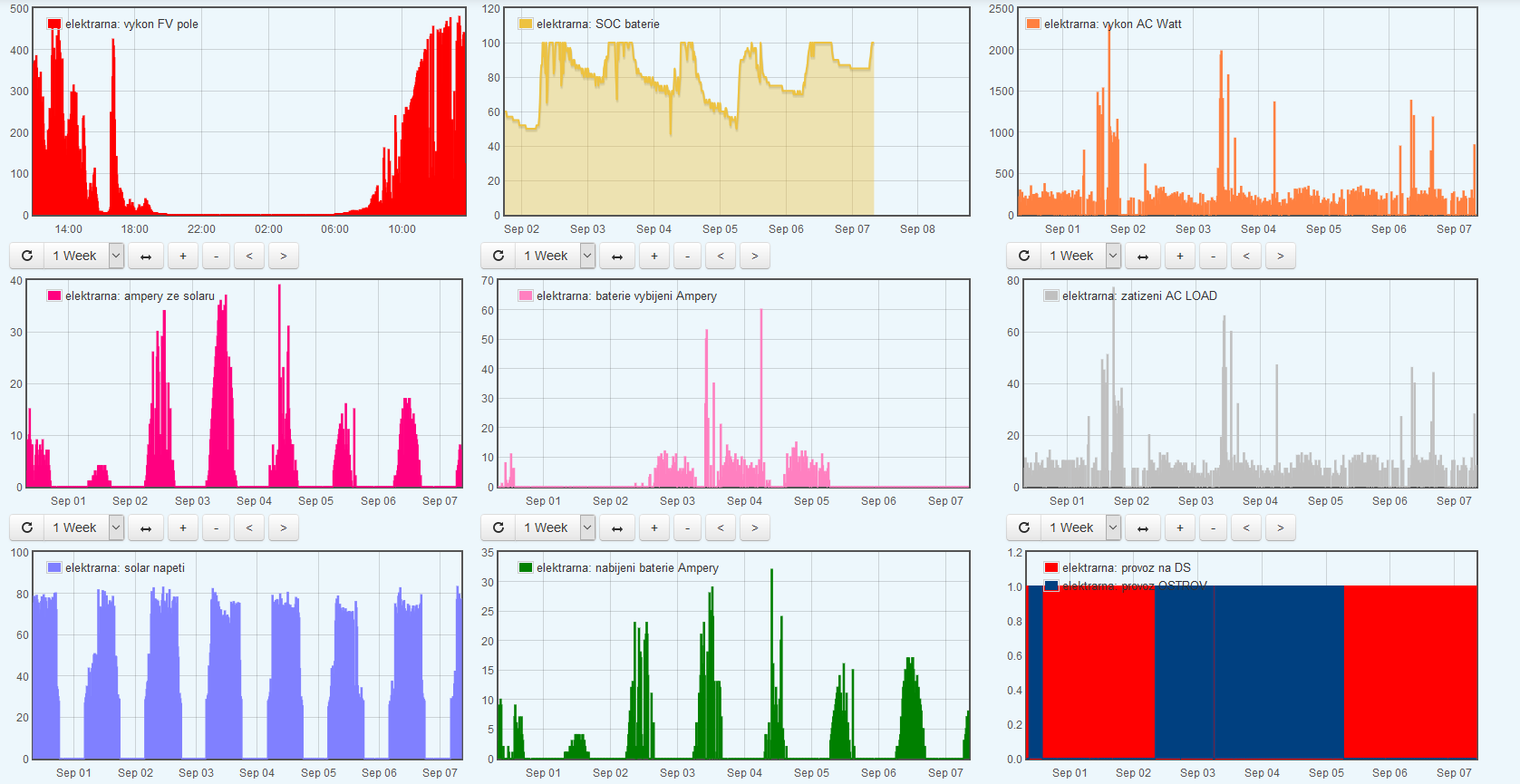Step forward in time under baterie vybijeni Ampery
This screenshot has width=1520, height=784.
pyautogui.click(x=755, y=528)
